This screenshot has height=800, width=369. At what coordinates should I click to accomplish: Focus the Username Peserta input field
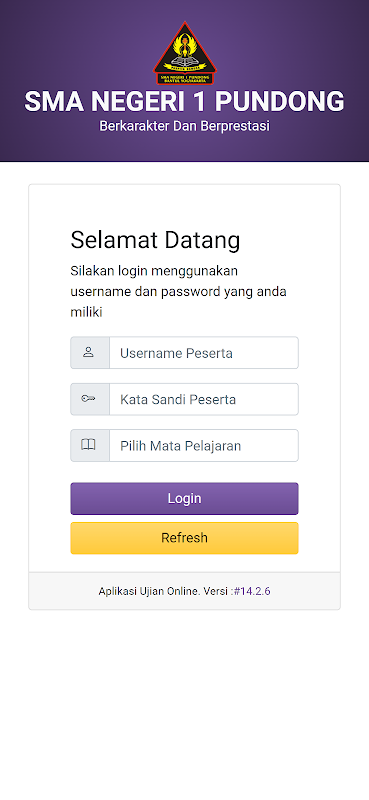coord(204,353)
